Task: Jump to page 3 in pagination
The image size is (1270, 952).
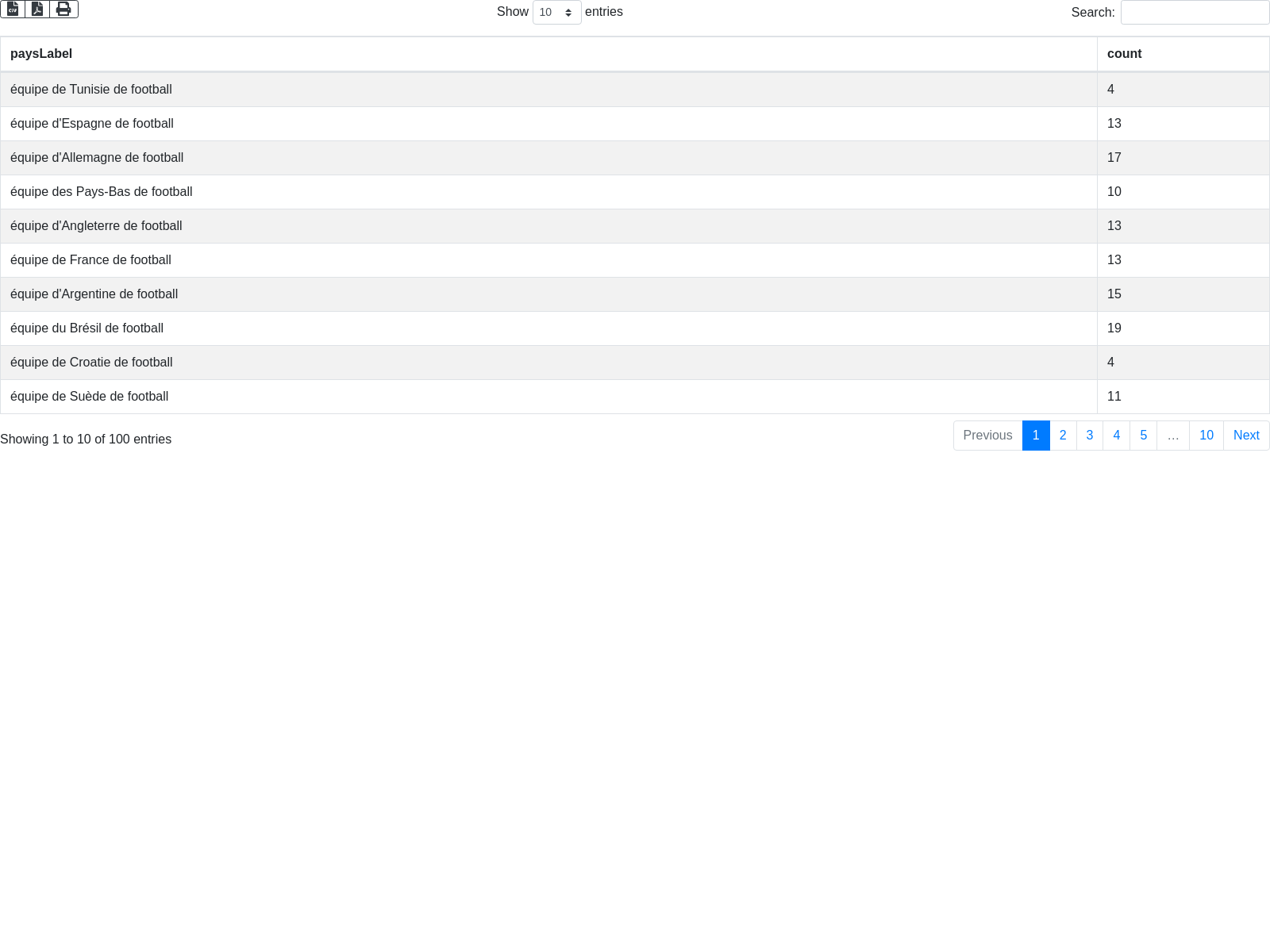Action: click(1090, 436)
